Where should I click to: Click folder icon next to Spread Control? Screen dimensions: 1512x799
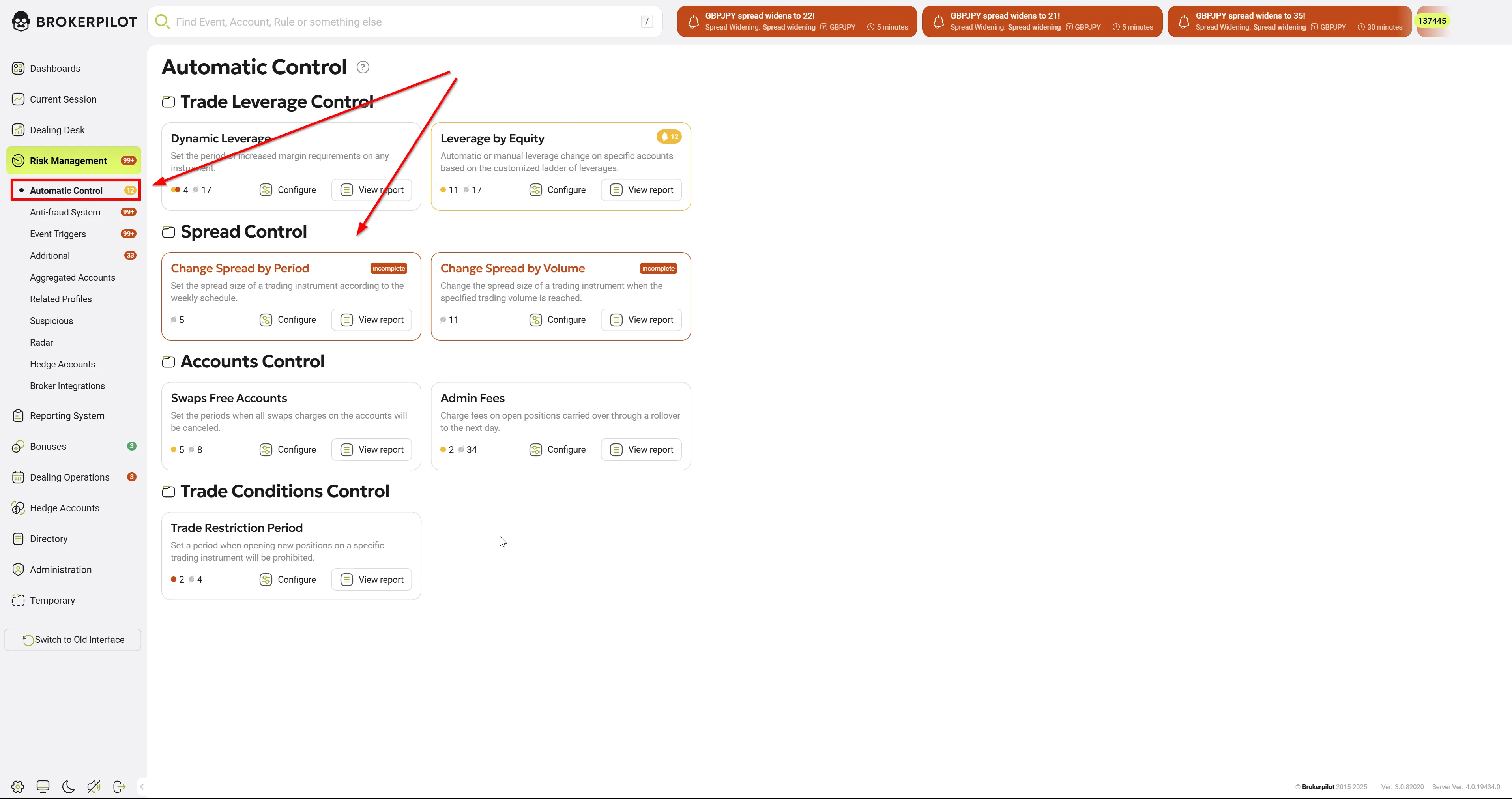coord(168,232)
